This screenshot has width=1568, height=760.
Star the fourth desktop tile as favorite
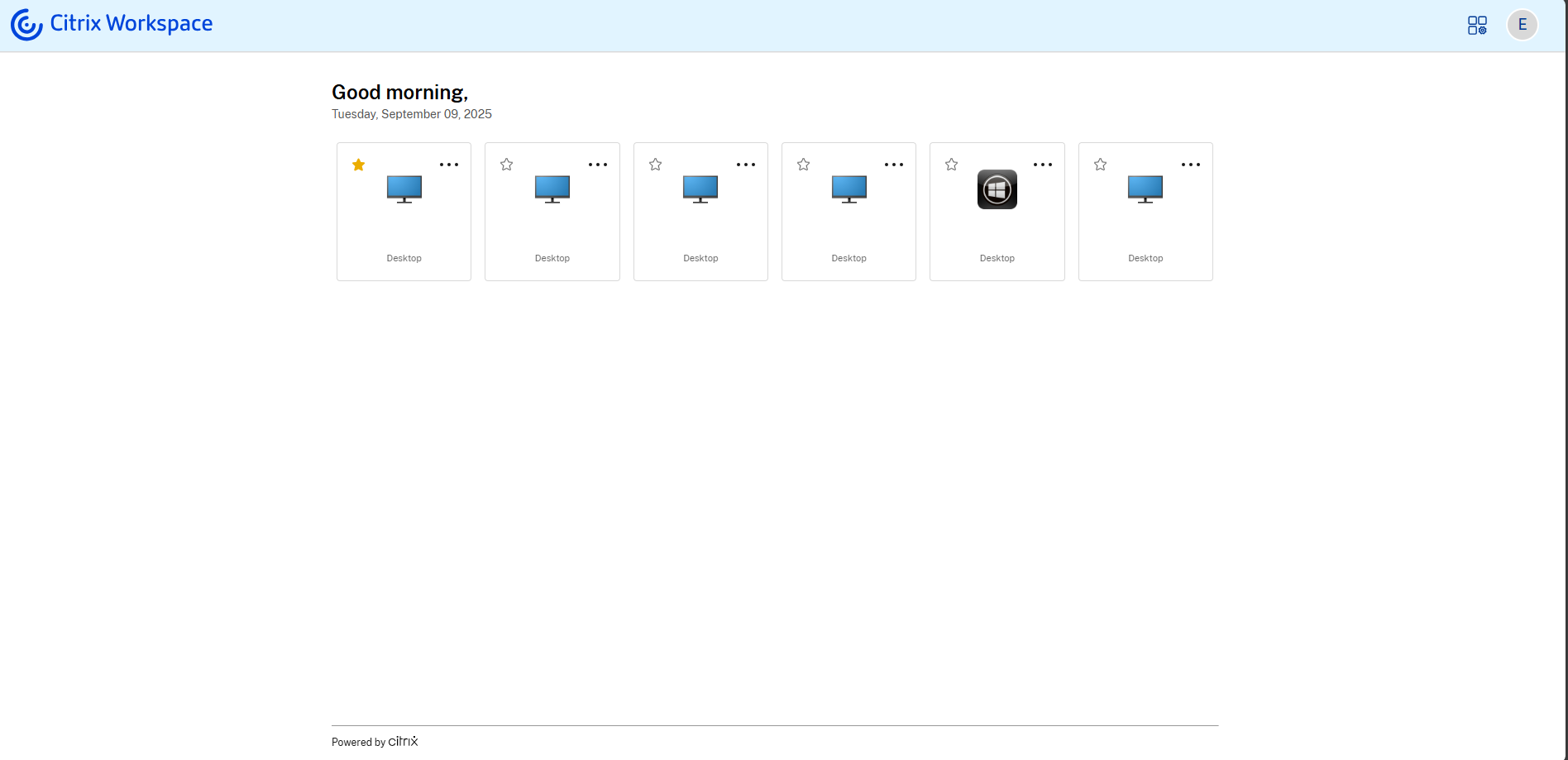pyautogui.click(x=803, y=165)
